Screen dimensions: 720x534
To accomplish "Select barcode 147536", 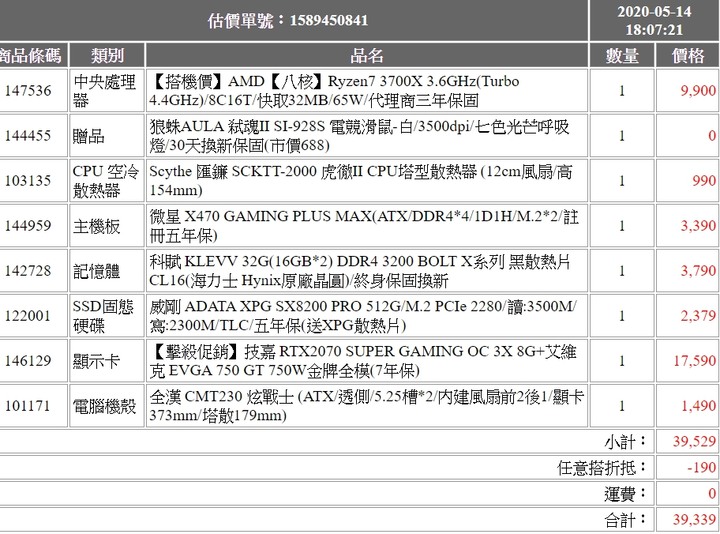I will coord(28,90).
